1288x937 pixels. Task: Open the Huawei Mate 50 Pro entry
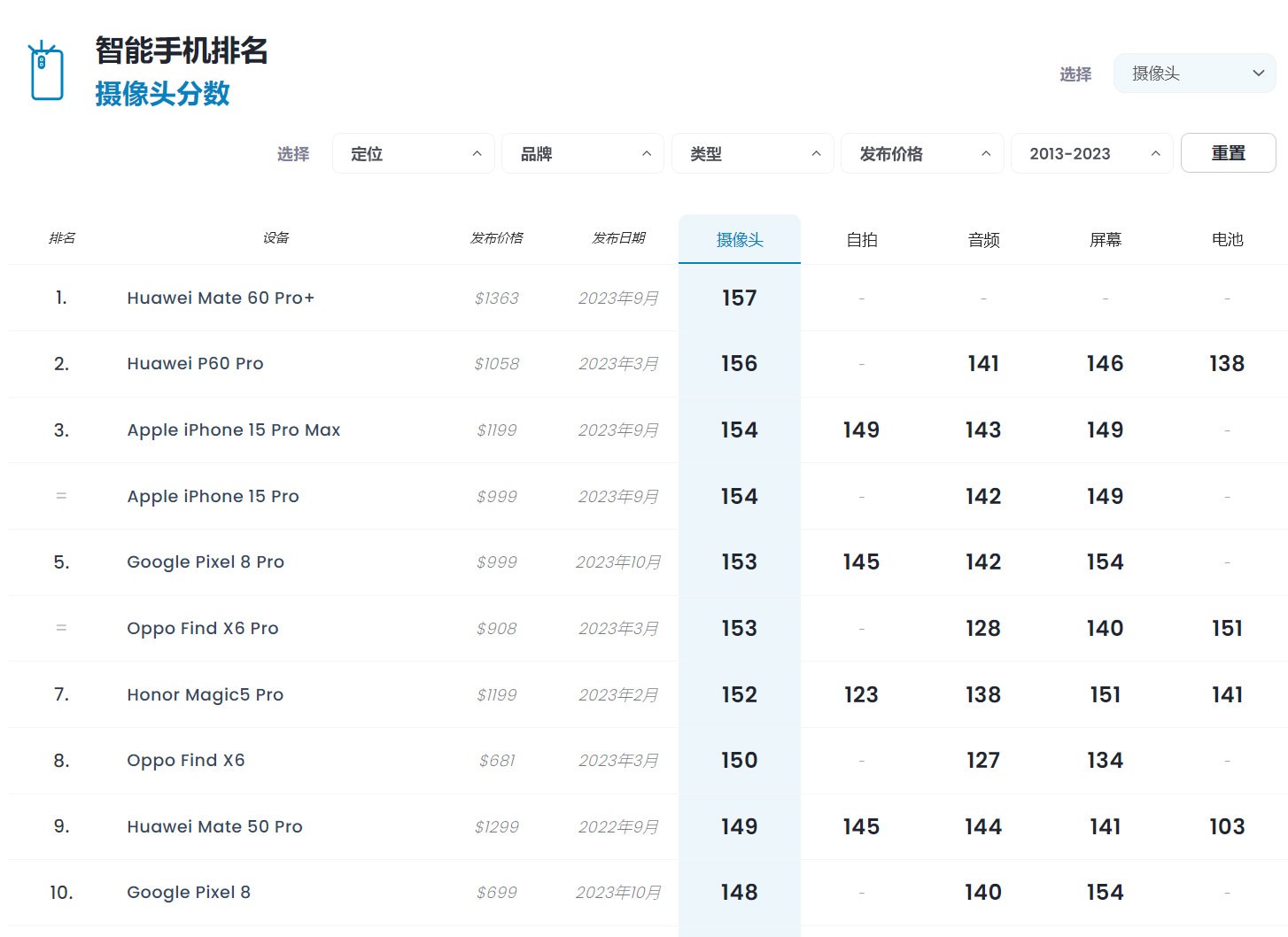(x=215, y=826)
